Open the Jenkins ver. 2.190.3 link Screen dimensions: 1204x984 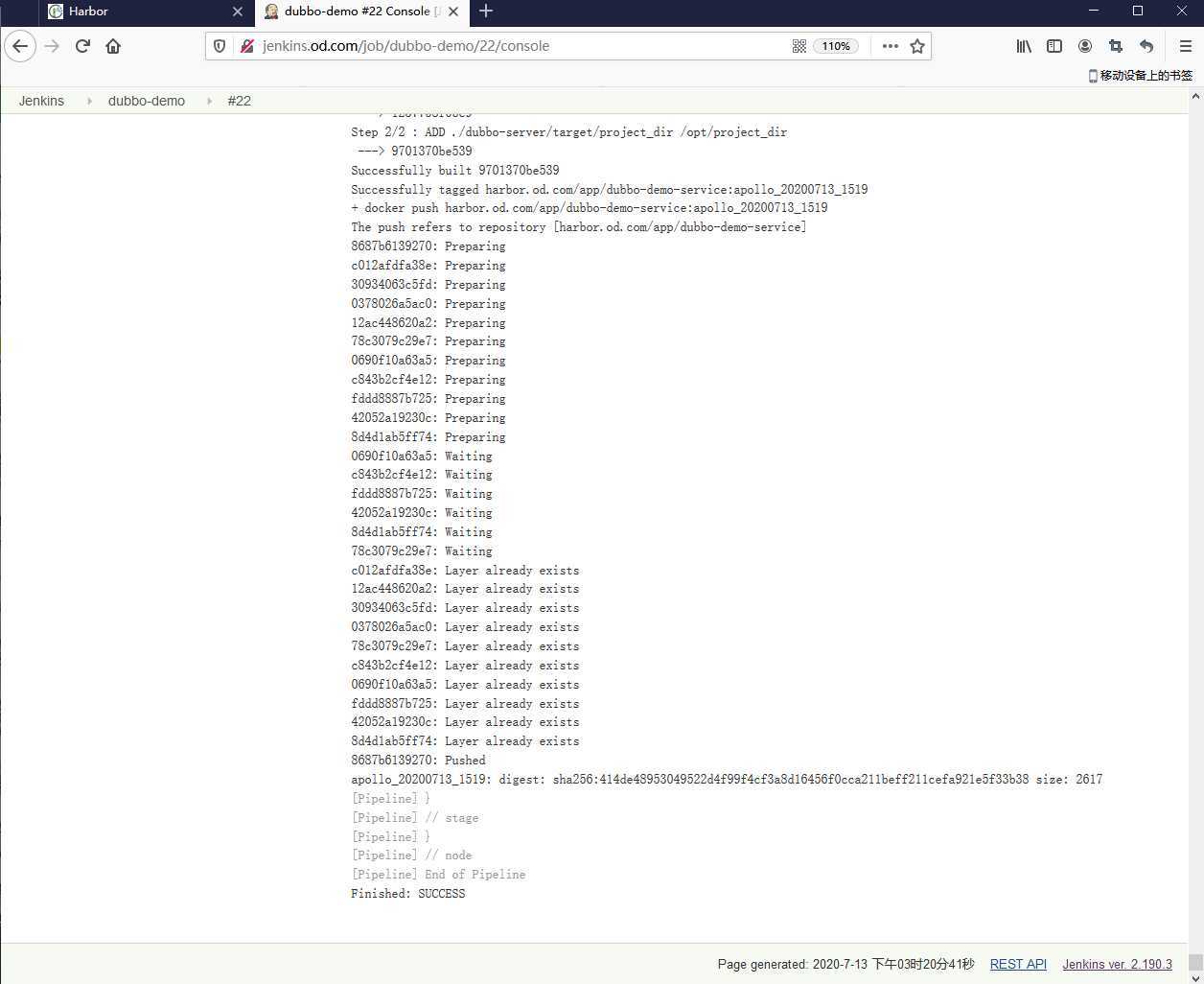point(1117,964)
